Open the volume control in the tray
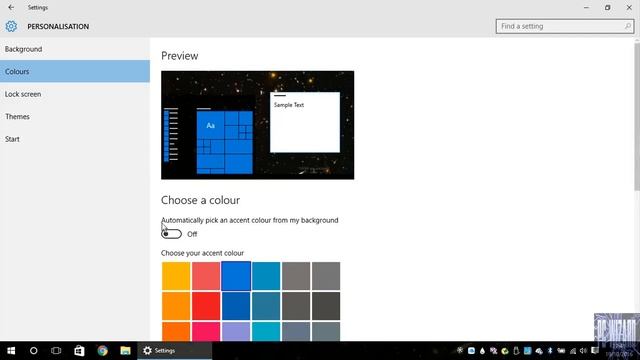This screenshot has height=360, width=640. (583, 351)
